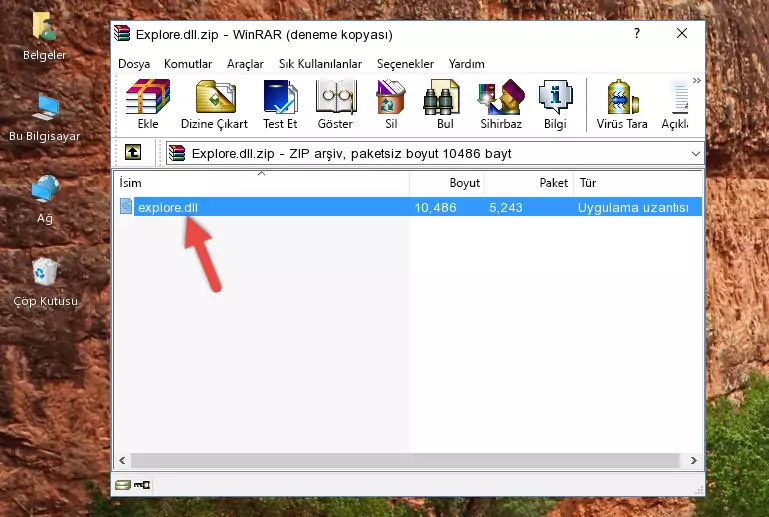The height and width of the screenshot is (517, 769).
Task: Expand the toolbar overflow chevron
Action: tap(696, 80)
